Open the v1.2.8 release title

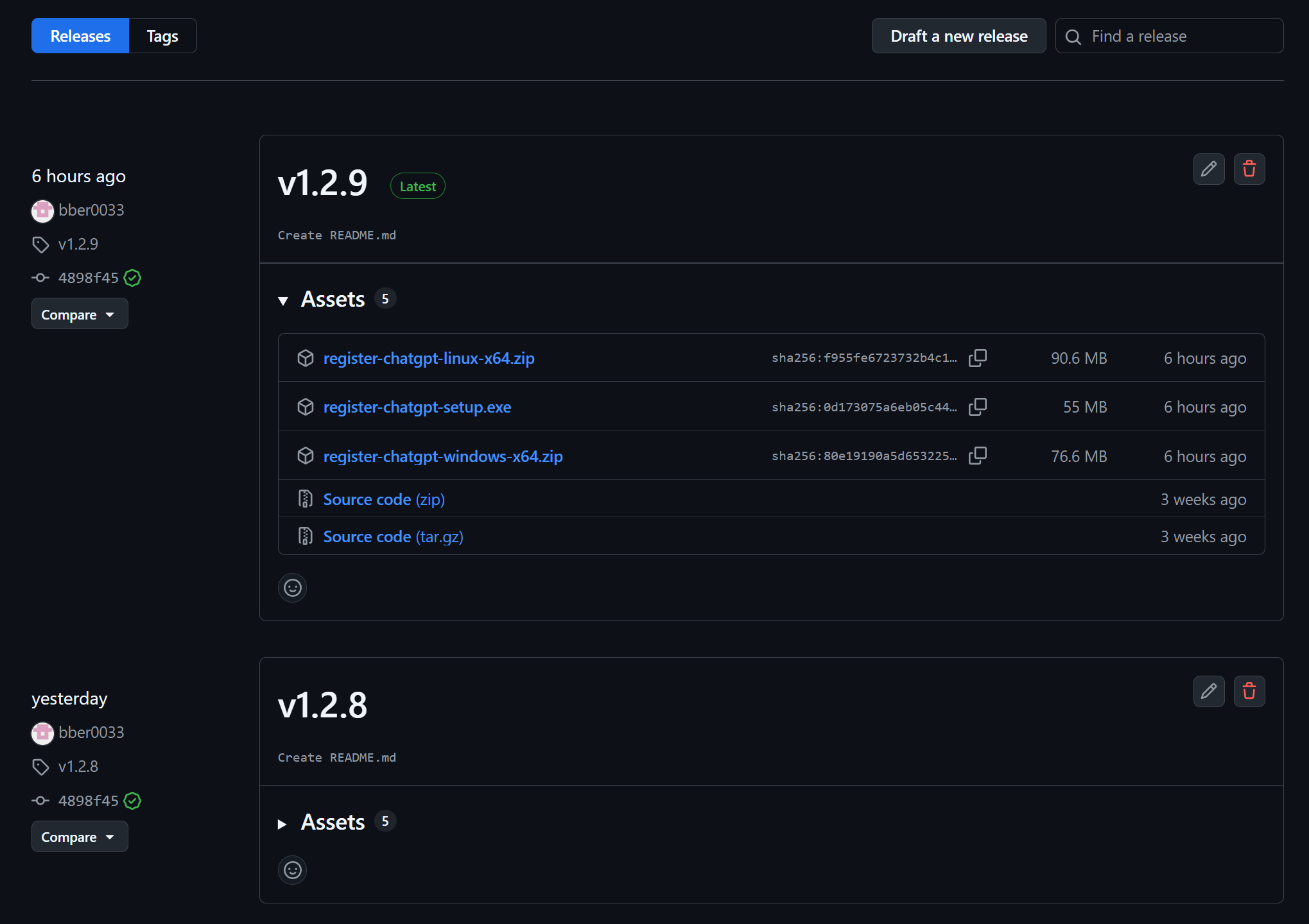click(x=322, y=705)
